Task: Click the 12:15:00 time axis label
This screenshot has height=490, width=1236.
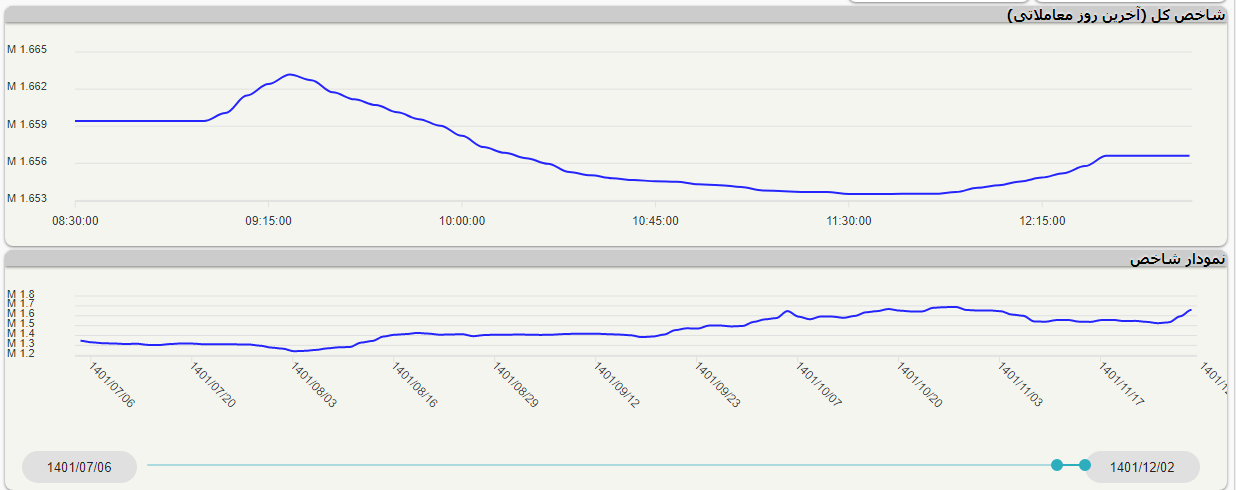Action: 1040,221
